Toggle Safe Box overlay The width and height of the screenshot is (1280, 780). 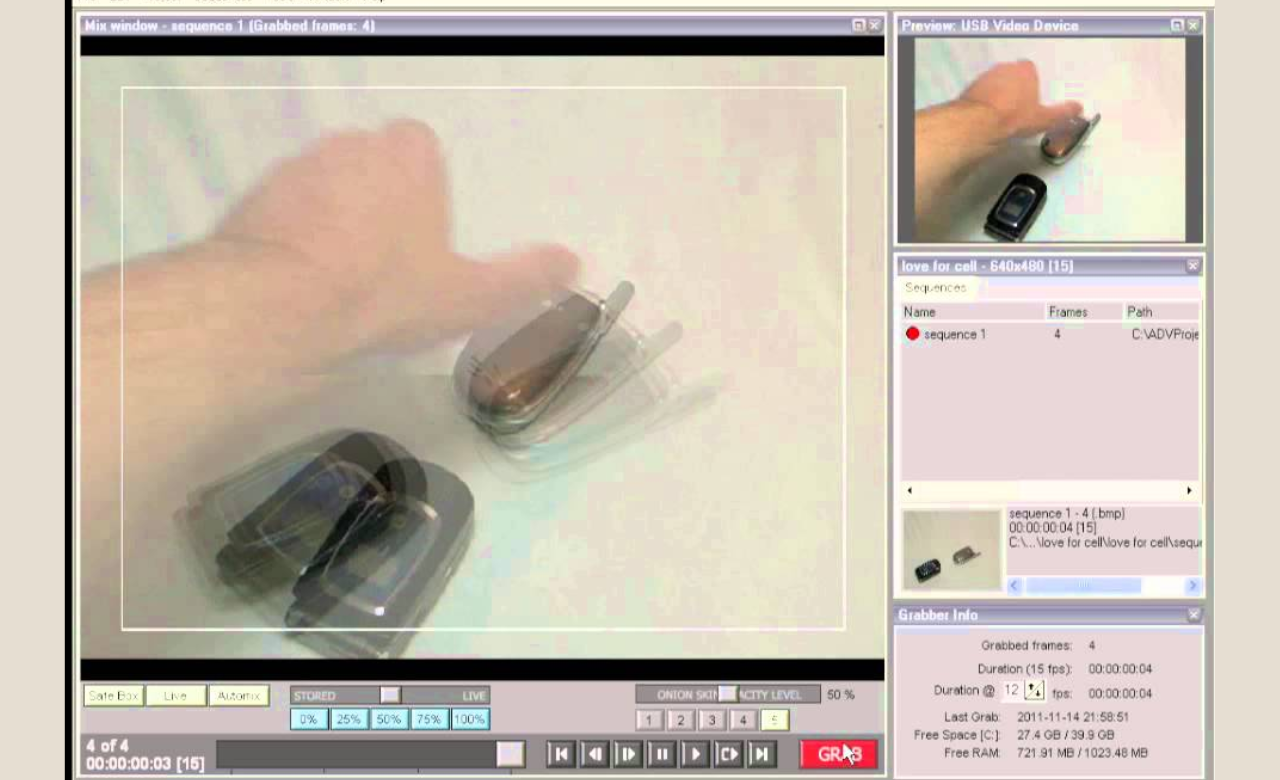click(x=112, y=695)
